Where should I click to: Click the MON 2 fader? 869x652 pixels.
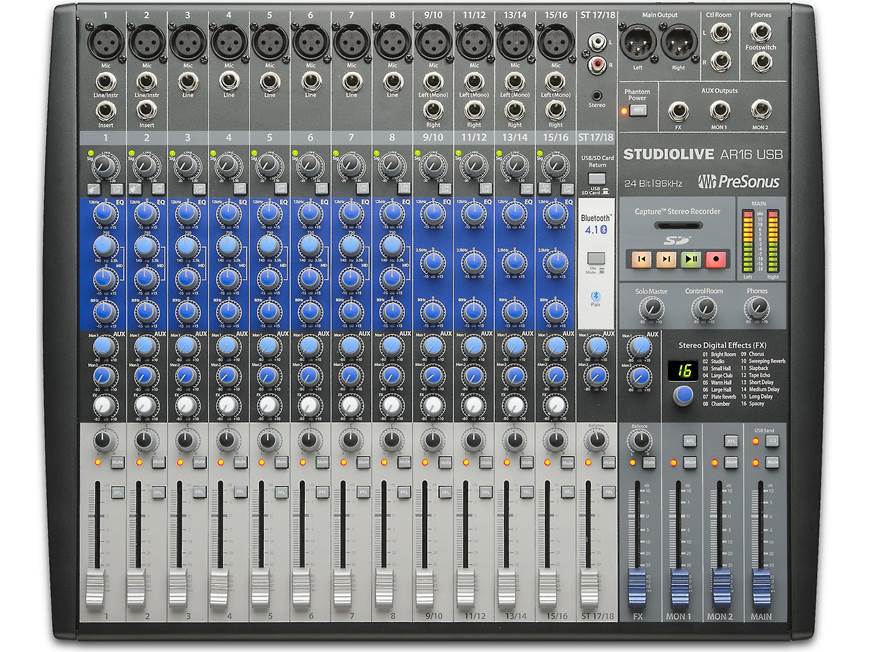click(720, 589)
